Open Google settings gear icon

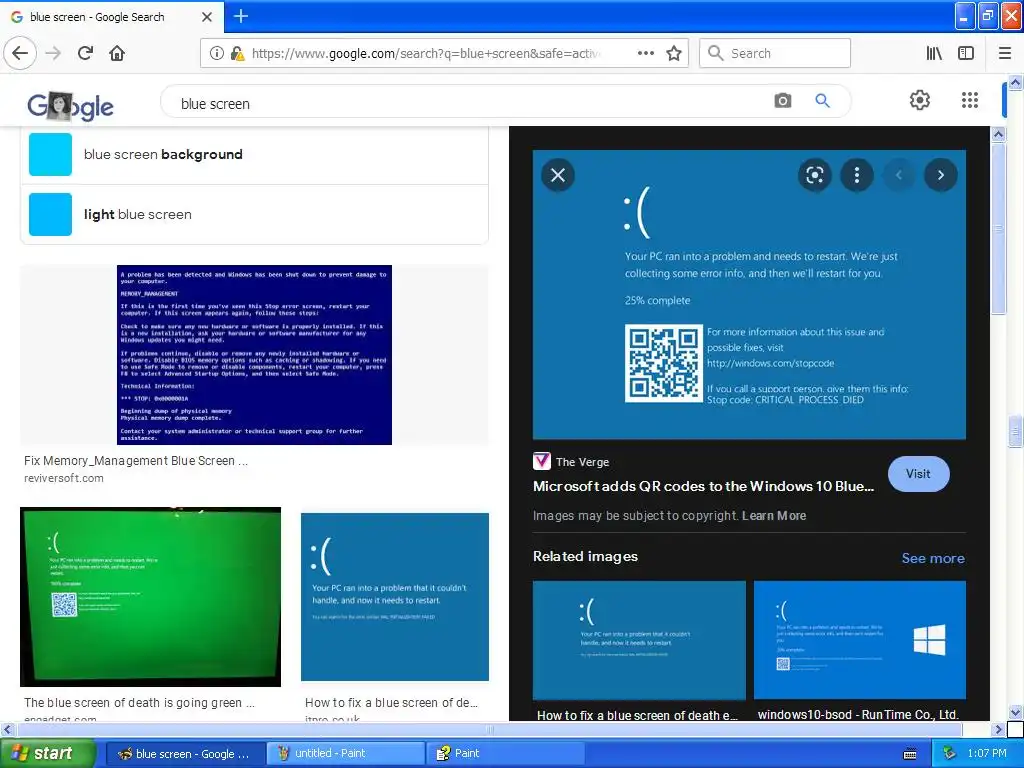tap(920, 100)
